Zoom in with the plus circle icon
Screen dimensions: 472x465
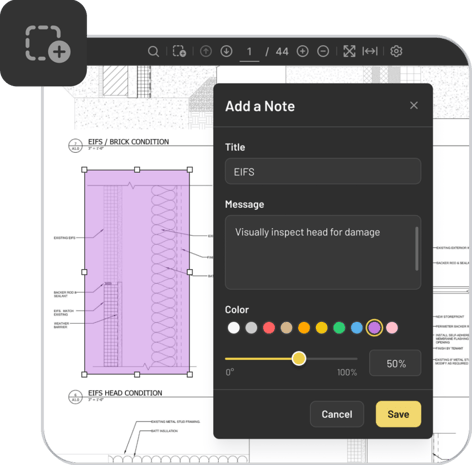[302, 51]
